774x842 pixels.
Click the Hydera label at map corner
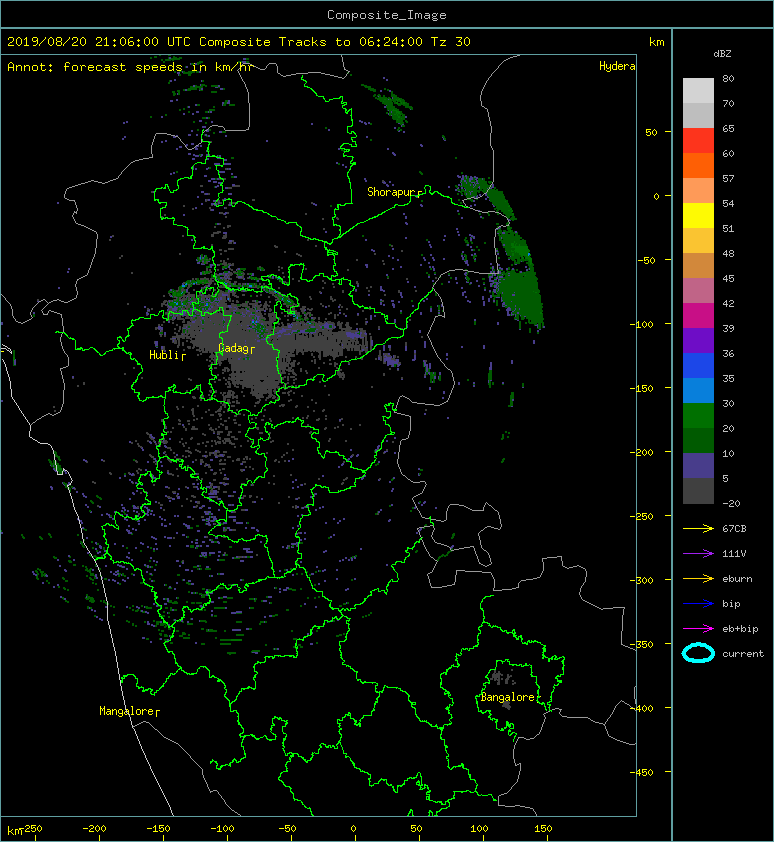(x=617, y=66)
